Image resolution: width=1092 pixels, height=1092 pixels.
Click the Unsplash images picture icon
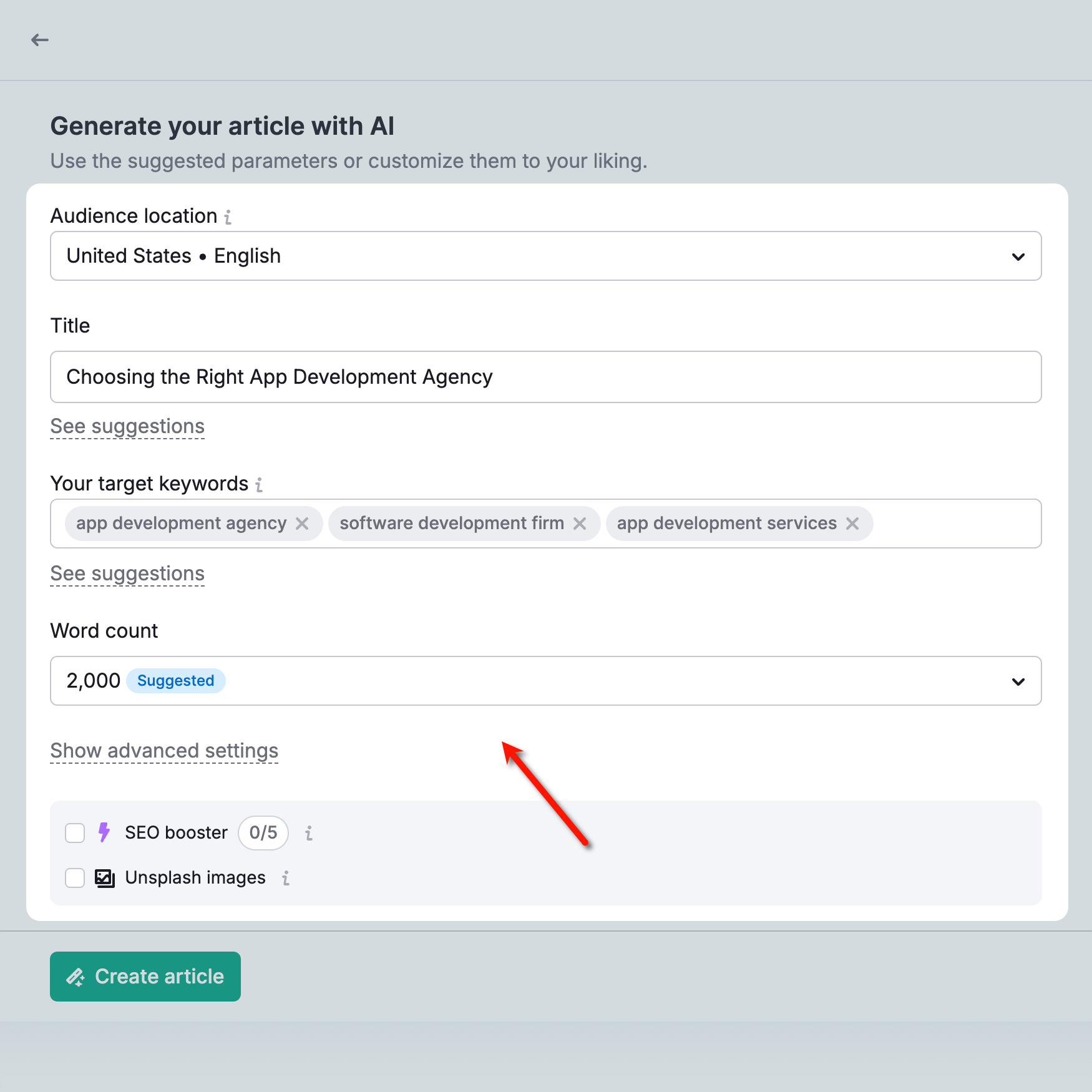click(x=105, y=878)
